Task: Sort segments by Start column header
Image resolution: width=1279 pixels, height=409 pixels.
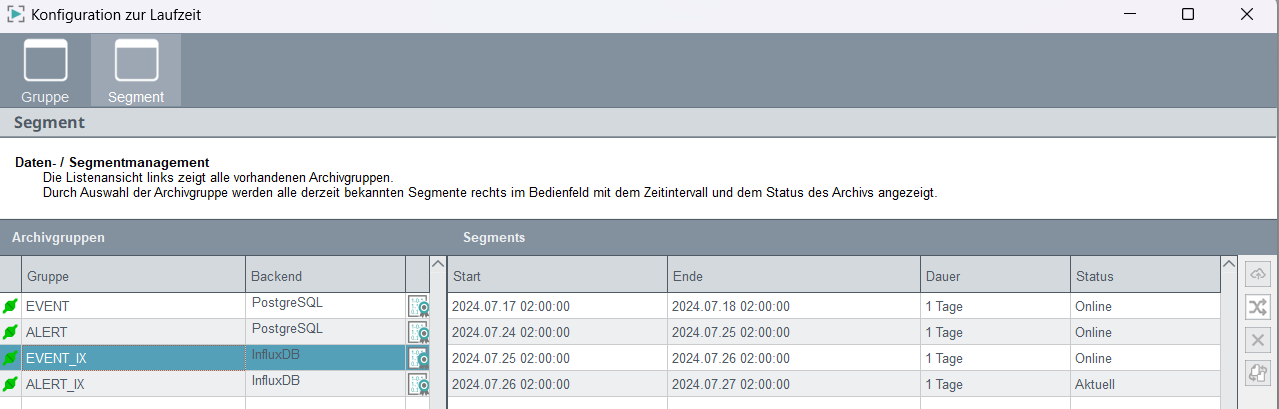Action: pyautogui.click(x=557, y=275)
